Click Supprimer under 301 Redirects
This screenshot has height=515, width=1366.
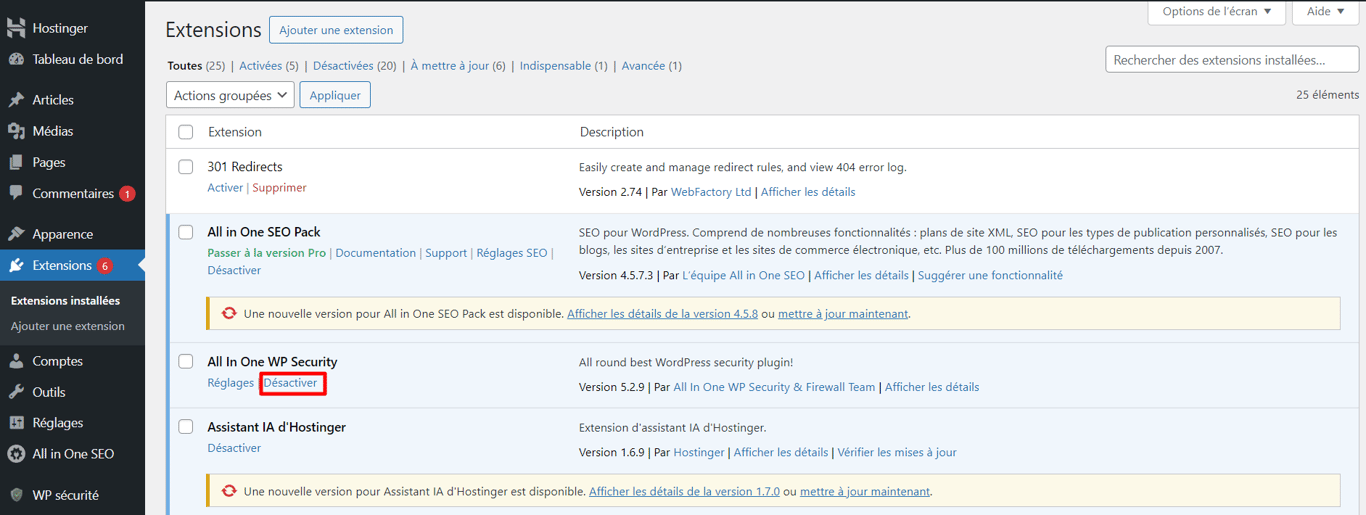(279, 188)
